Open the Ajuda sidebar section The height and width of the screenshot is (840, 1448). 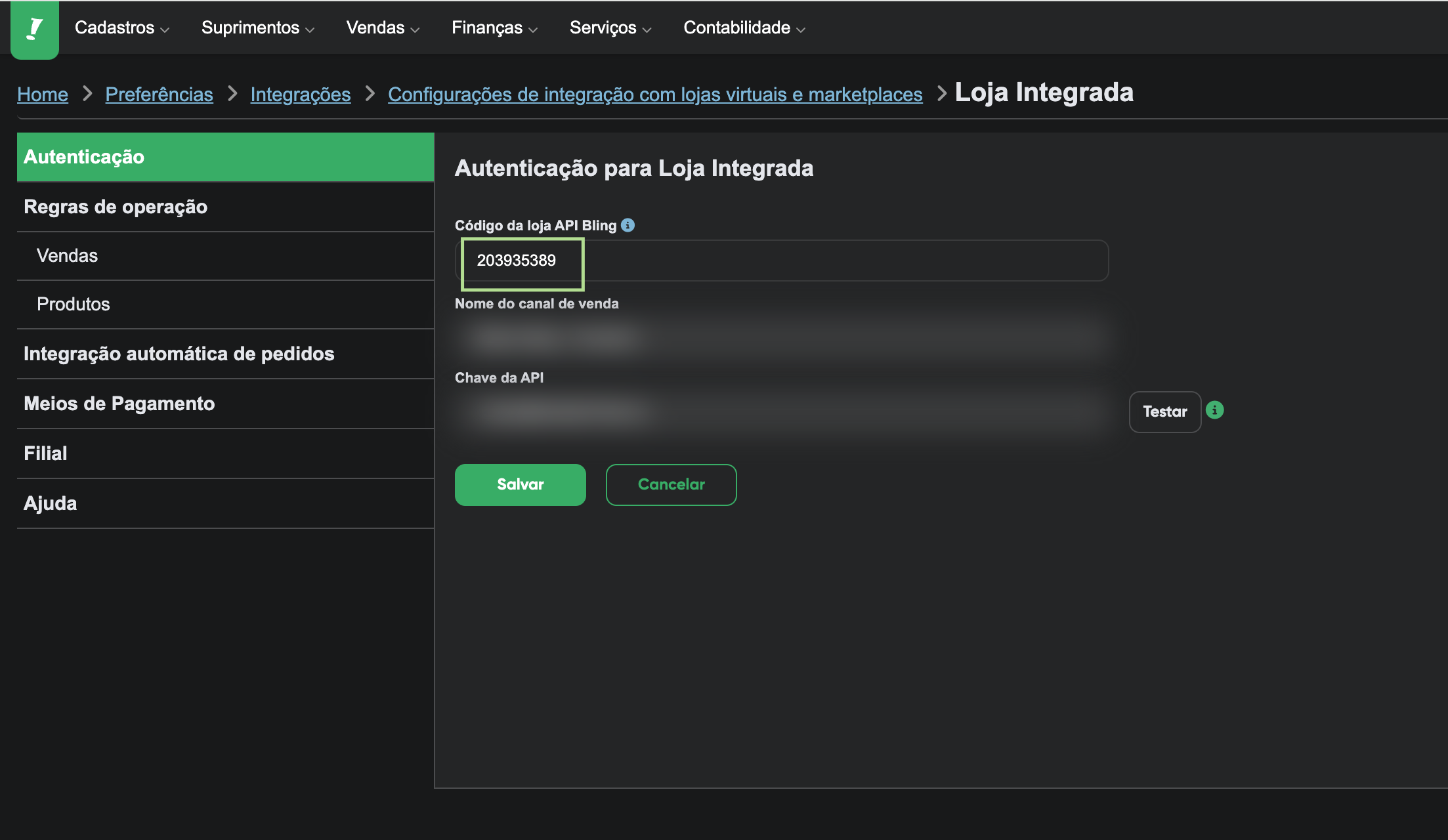(x=225, y=503)
